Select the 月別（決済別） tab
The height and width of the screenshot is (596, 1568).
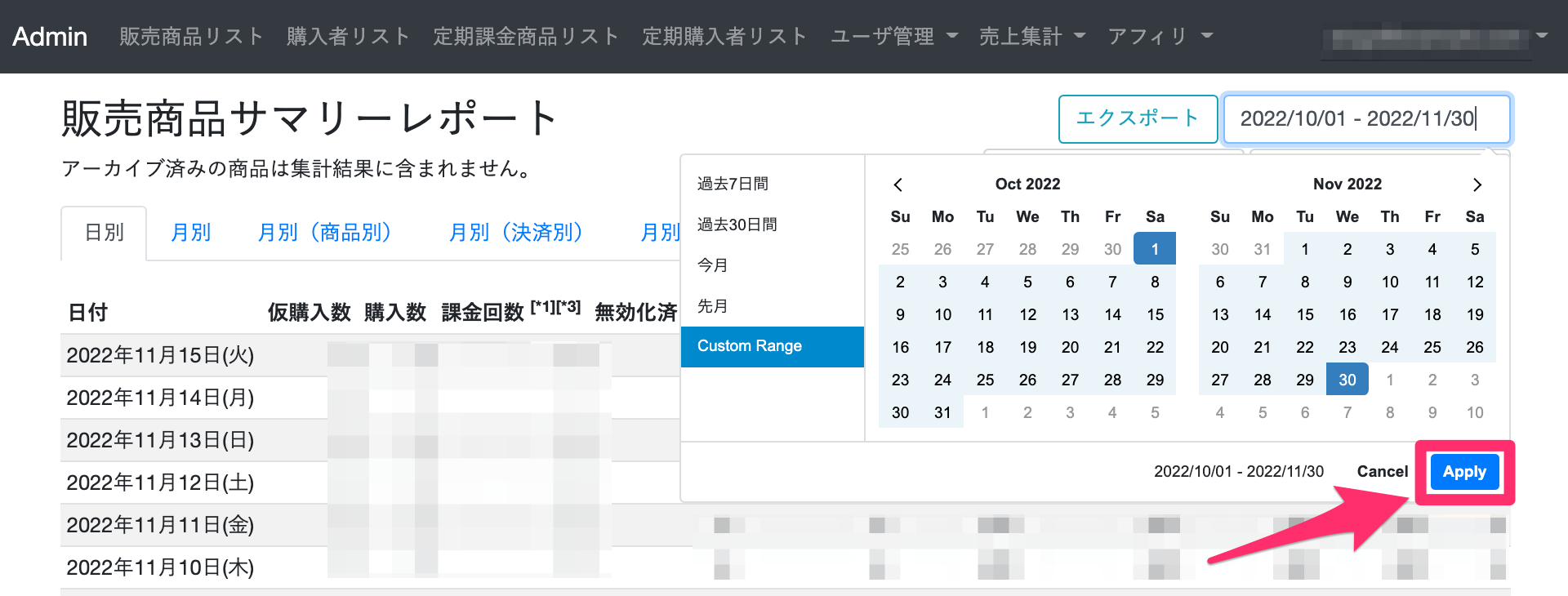tap(516, 233)
